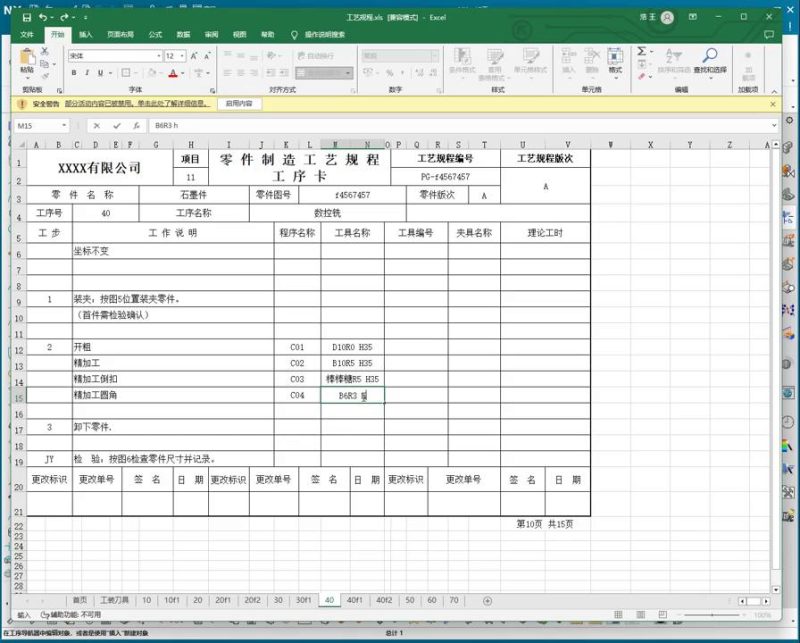Viewport: 800px width, 643px height.
Task: Click the Save icon in title bar
Action: pyautogui.click(x=26, y=17)
